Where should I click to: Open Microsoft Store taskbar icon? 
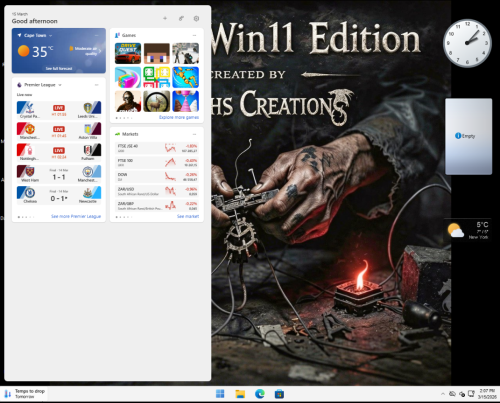[x=279, y=394]
